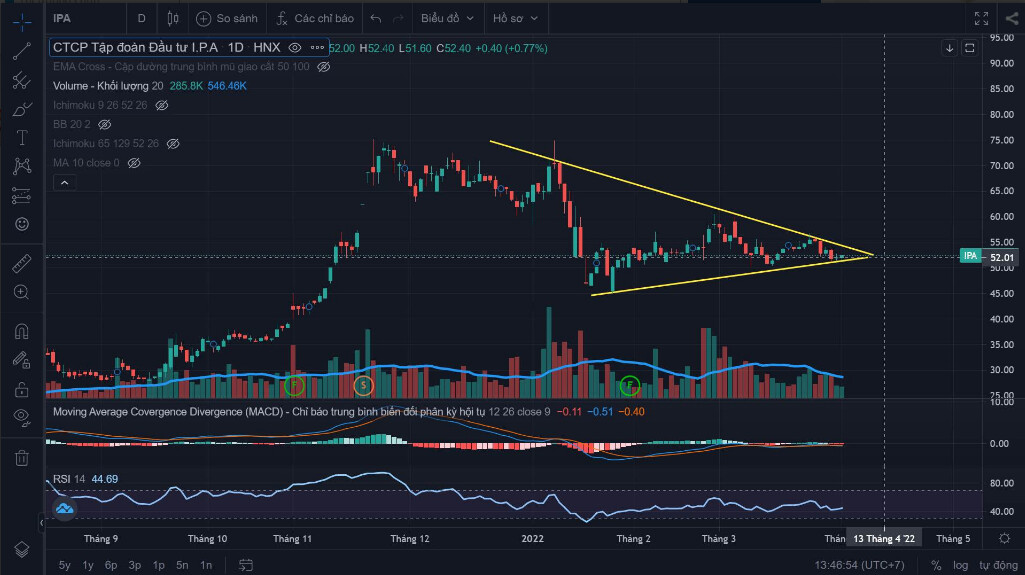Screen dimensions: 1025x575
Task: Open the object tree layers icon
Action: coord(21,549)
